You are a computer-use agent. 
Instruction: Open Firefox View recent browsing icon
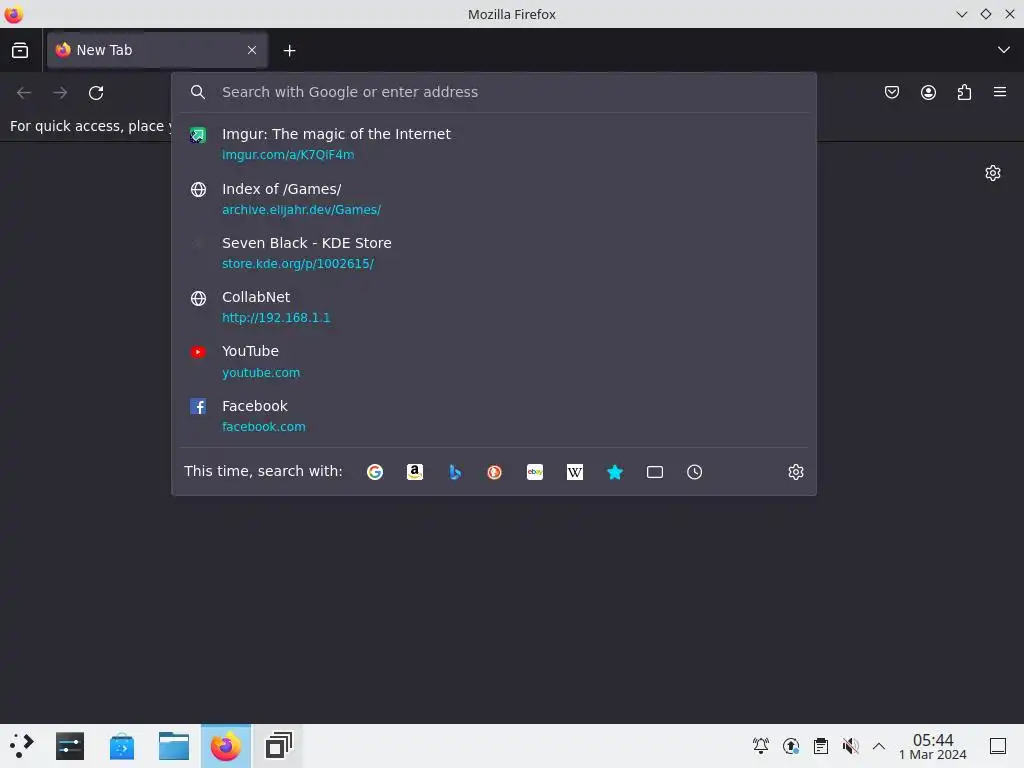point(20,50)
